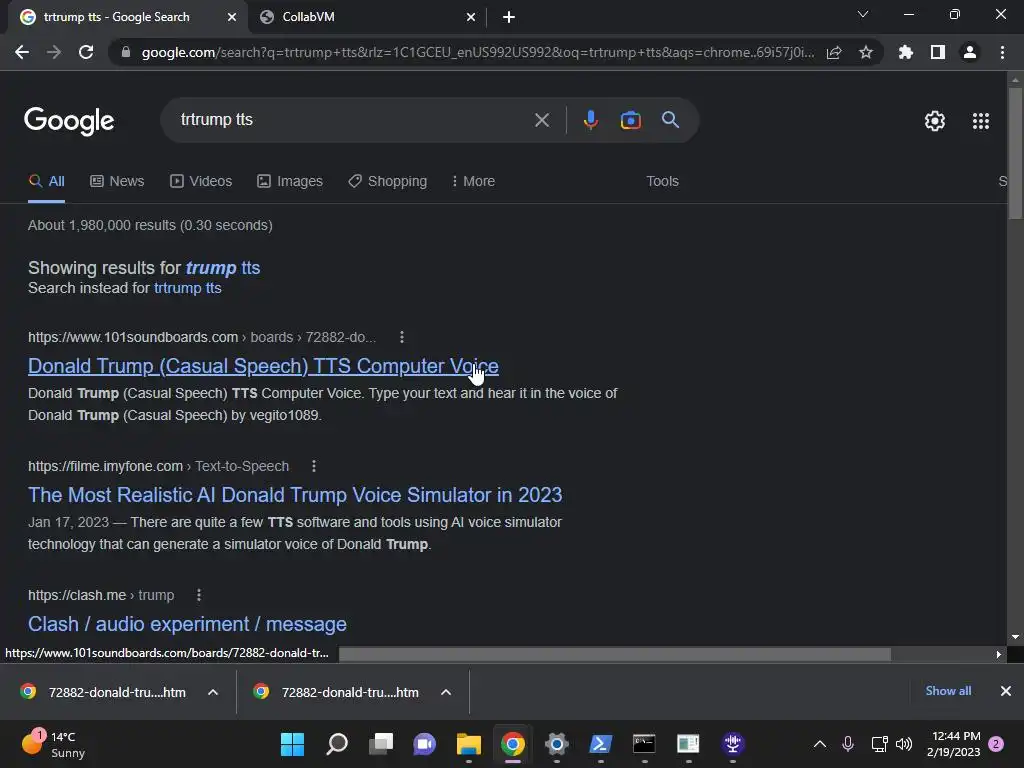Open the tab search chevron
1024x768 pixels.
coord(863,14)
